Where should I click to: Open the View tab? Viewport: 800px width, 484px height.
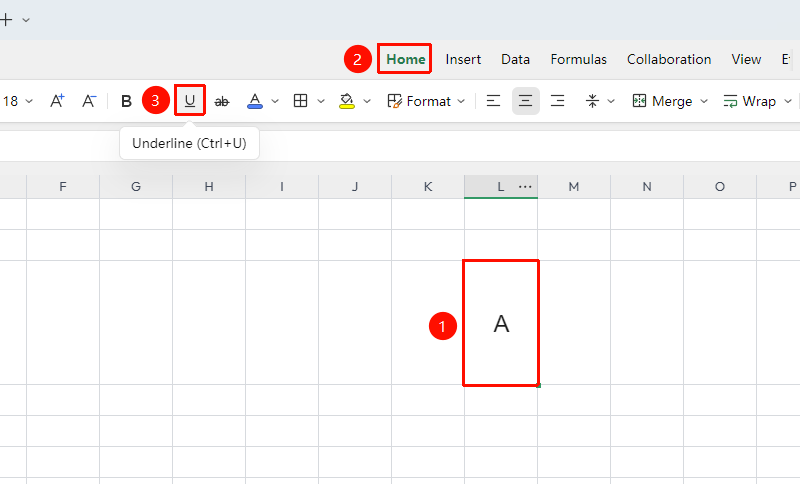pos(746,59)
